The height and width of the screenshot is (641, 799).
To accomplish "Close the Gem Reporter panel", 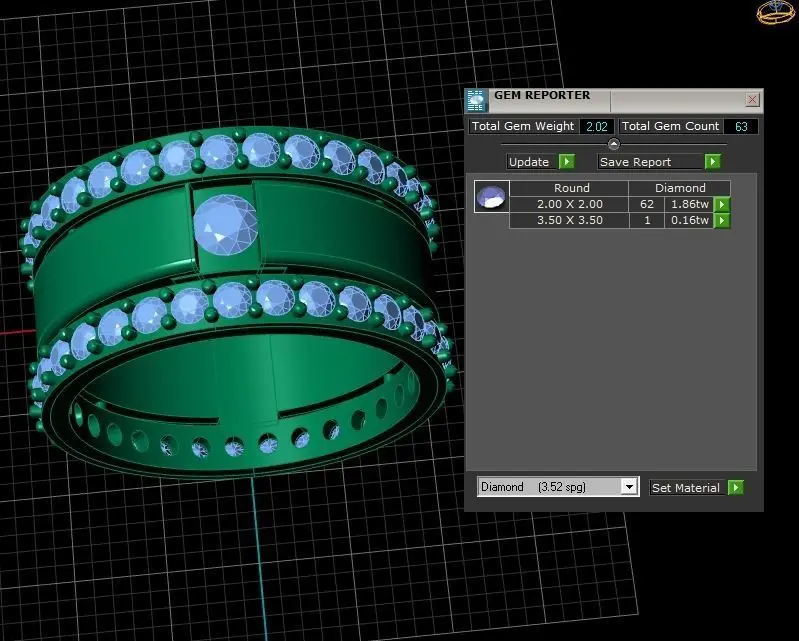I will (752, 99).
